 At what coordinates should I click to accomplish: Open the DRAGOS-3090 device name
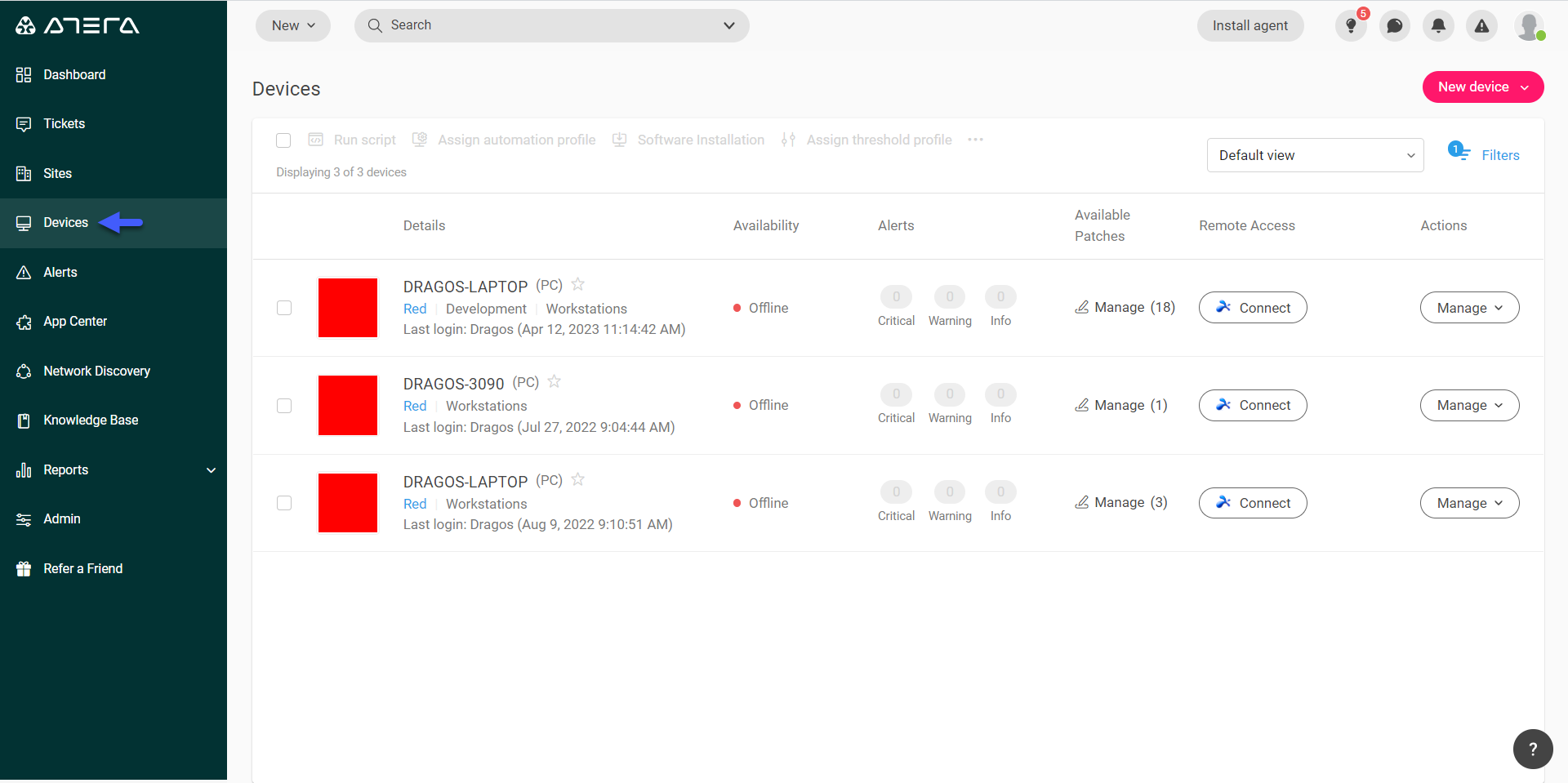[453, 384]
